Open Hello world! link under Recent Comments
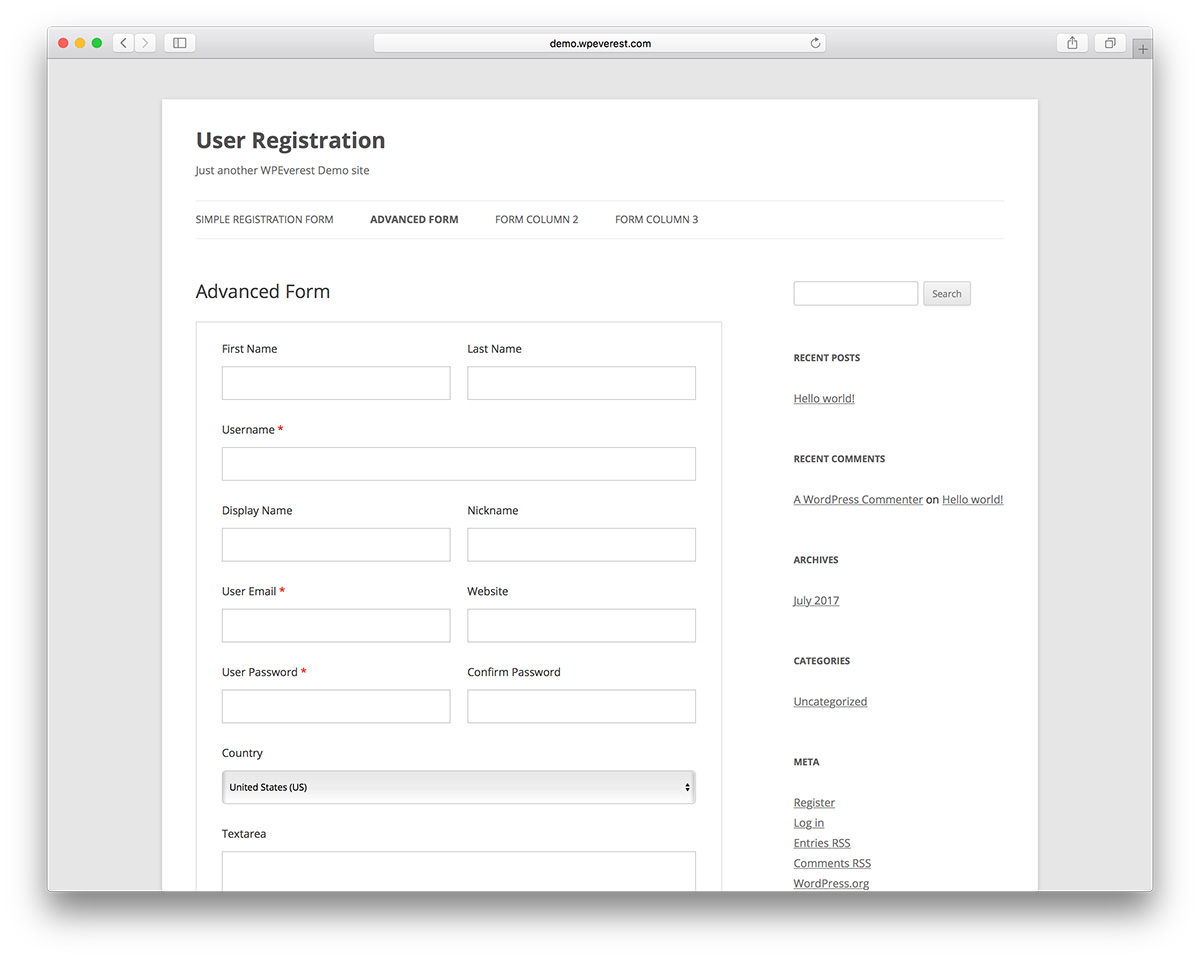 click(972, 499)
